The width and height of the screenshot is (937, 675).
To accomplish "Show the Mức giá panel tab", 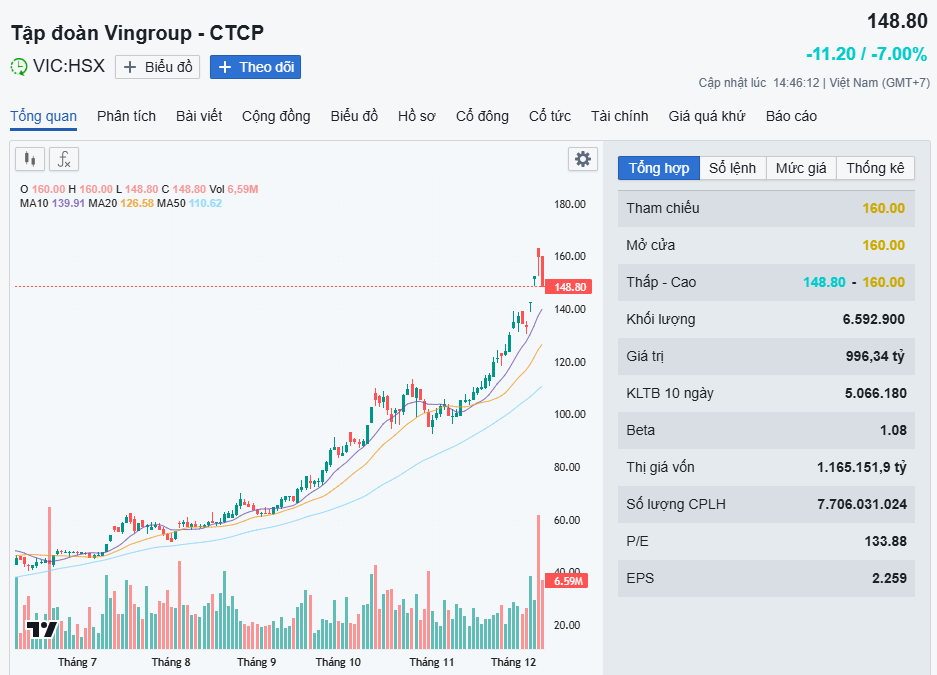I will pyautogui.click(x=801, y=168).
